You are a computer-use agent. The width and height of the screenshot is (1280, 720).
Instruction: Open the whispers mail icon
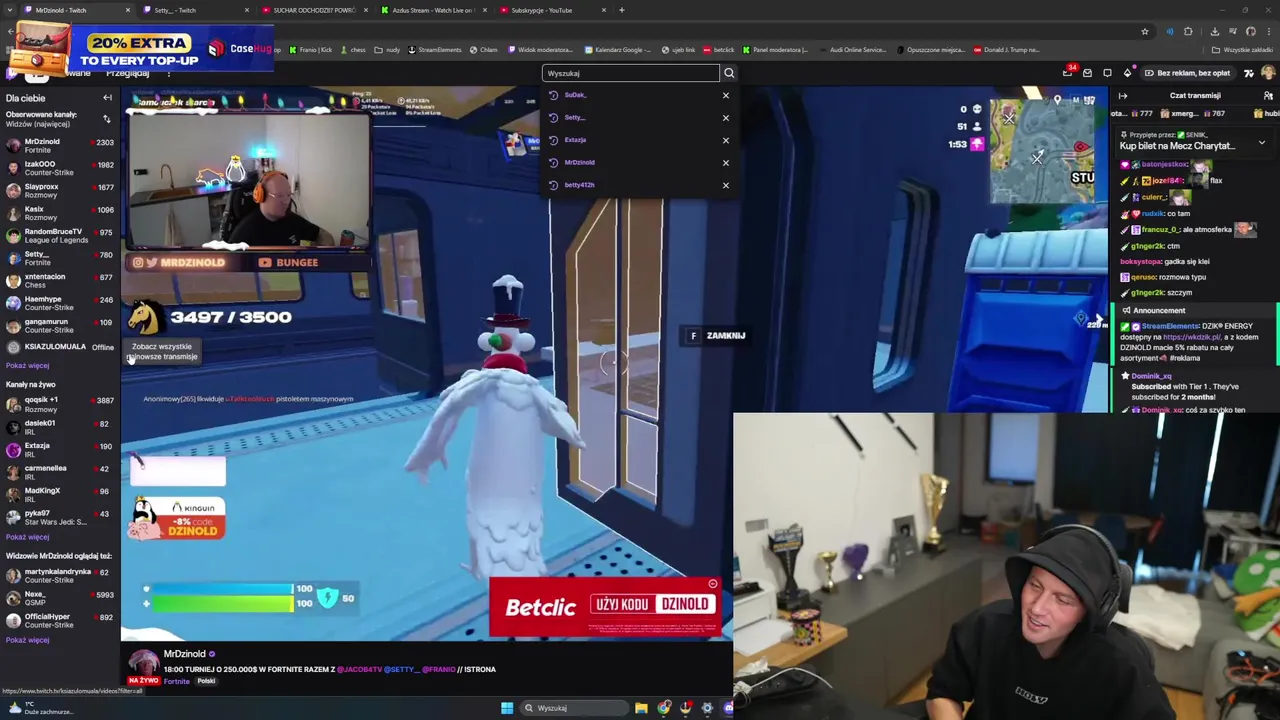[x=1087, y=73]
